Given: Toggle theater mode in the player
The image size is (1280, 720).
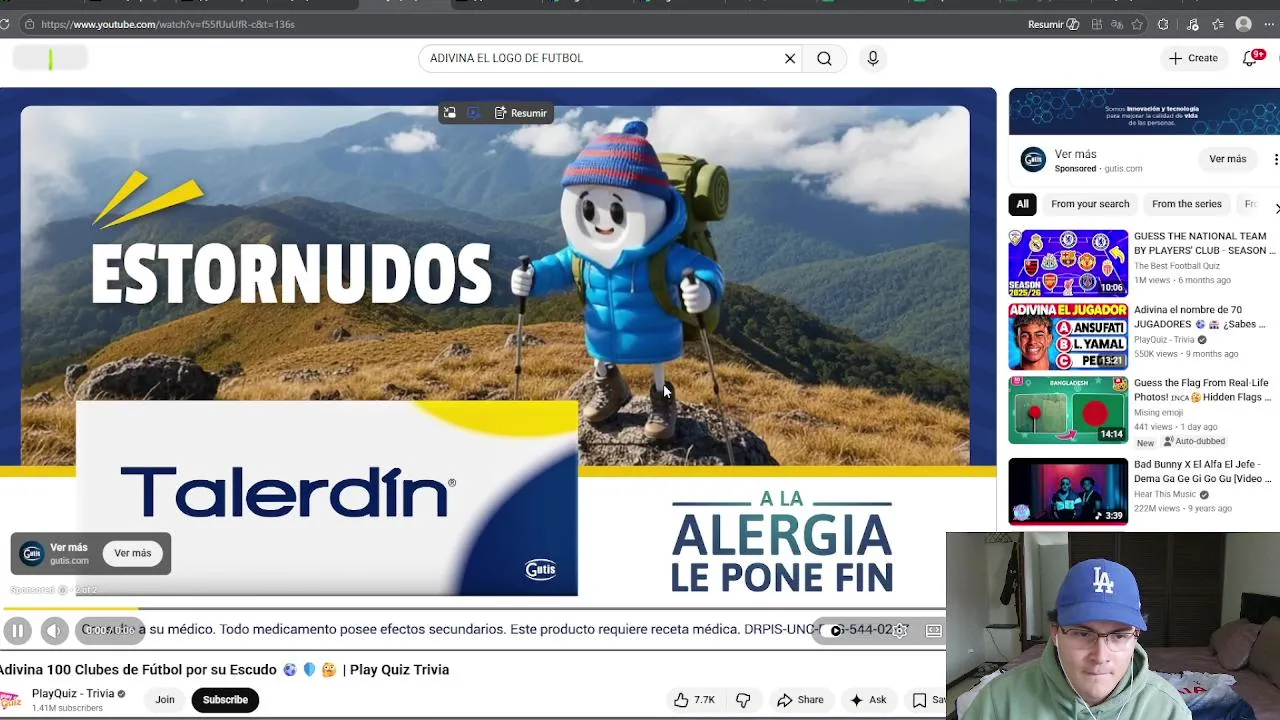Looking at the screenshot, I should [933, 630].
